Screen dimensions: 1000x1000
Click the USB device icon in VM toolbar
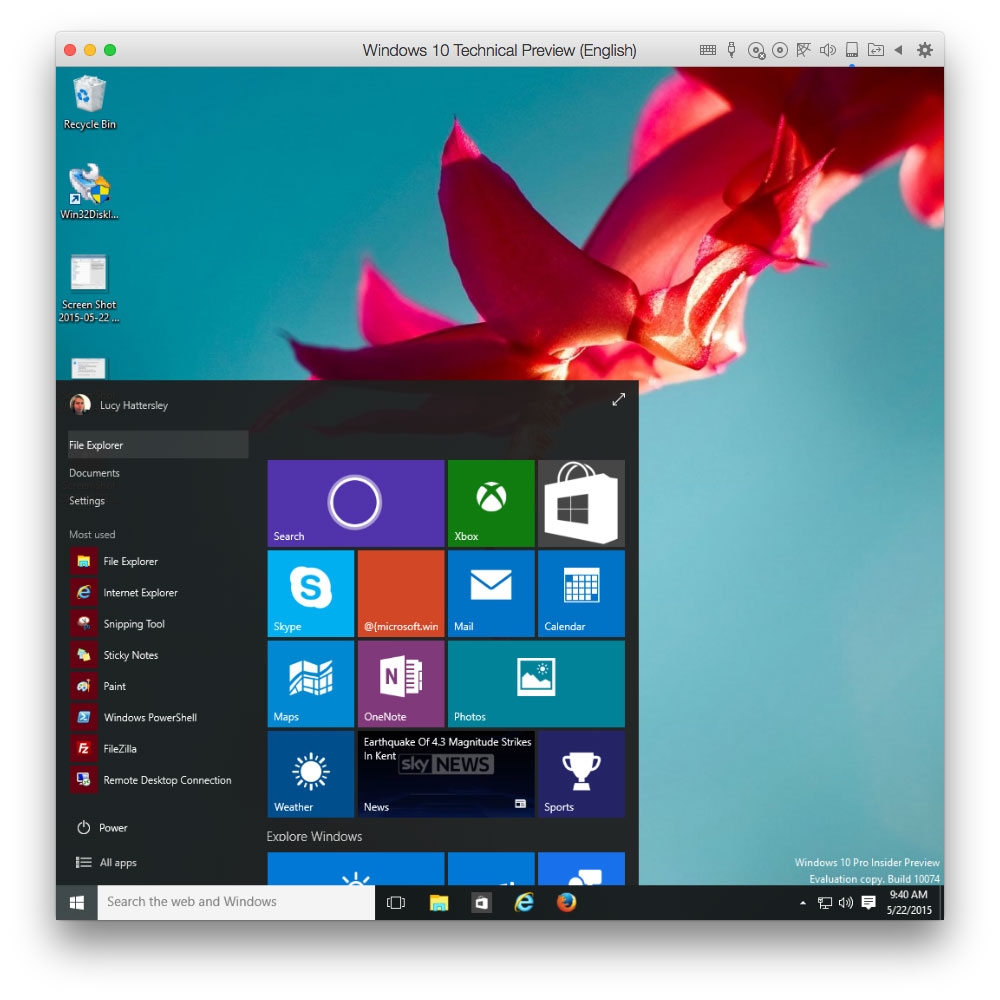[732, 50]
